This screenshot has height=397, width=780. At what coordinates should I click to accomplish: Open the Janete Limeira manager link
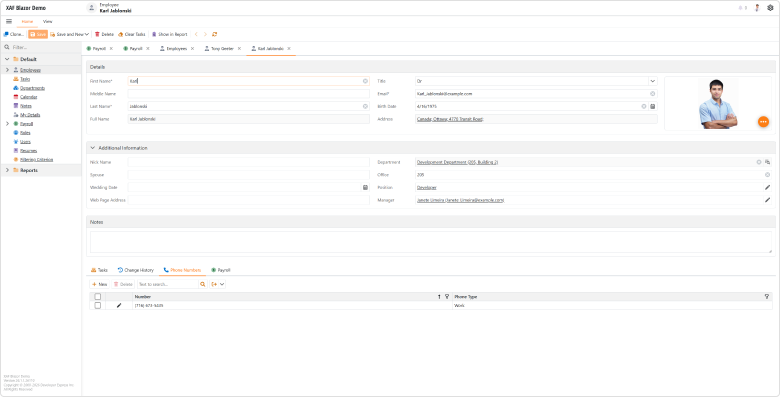coord(460,200)
